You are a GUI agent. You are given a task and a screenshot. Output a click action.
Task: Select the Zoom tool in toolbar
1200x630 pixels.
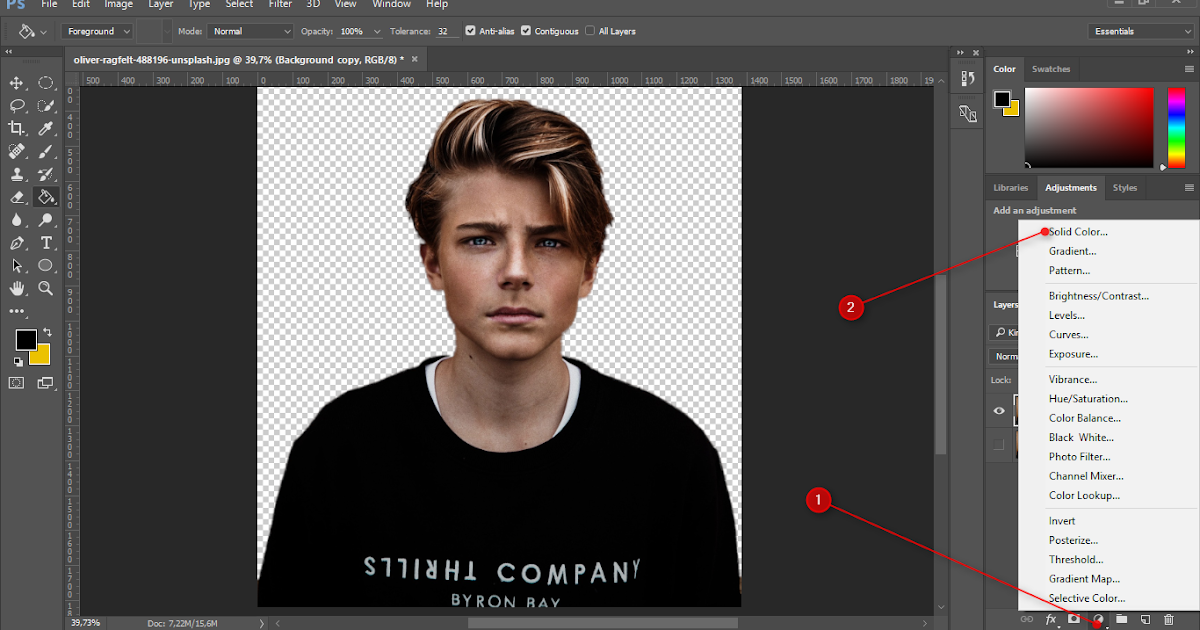click(46, 288)
